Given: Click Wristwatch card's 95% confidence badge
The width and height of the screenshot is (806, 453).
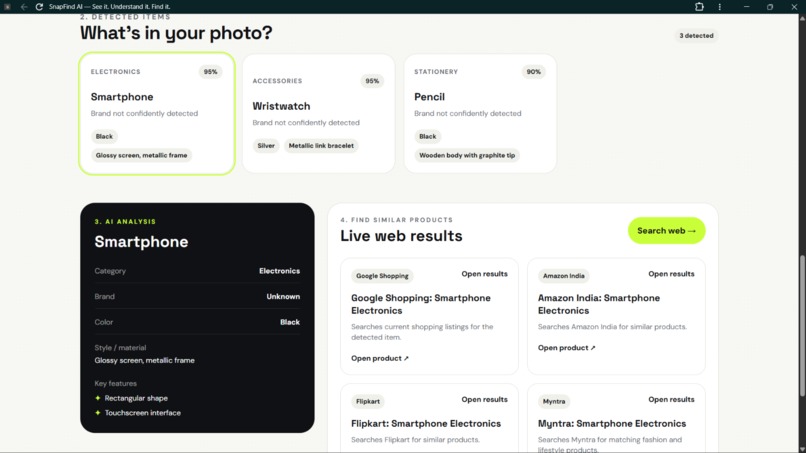Looking at the screenshot, I should [372, 81].
